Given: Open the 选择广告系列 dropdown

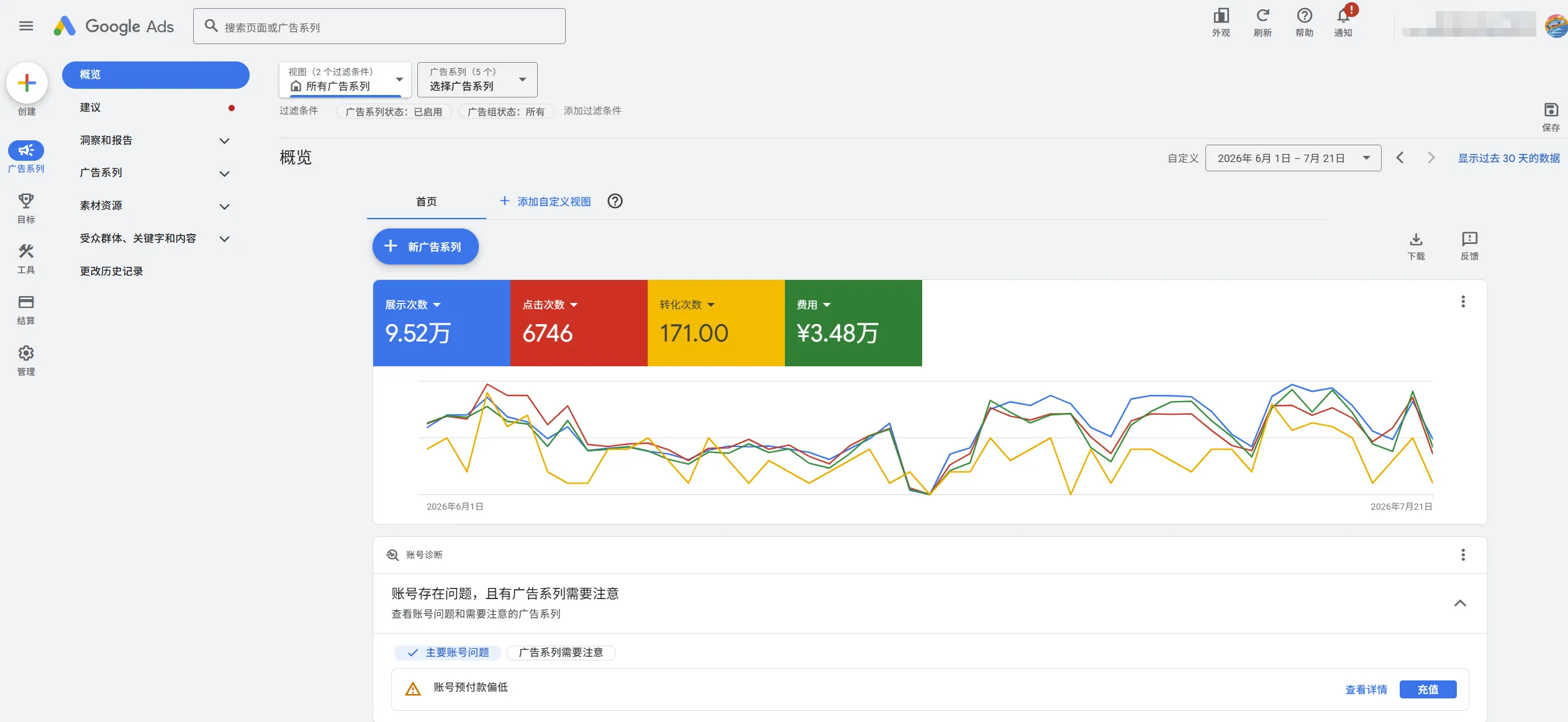Looking at the screenshot, I should pyautogui.click(x=477, y=79).
